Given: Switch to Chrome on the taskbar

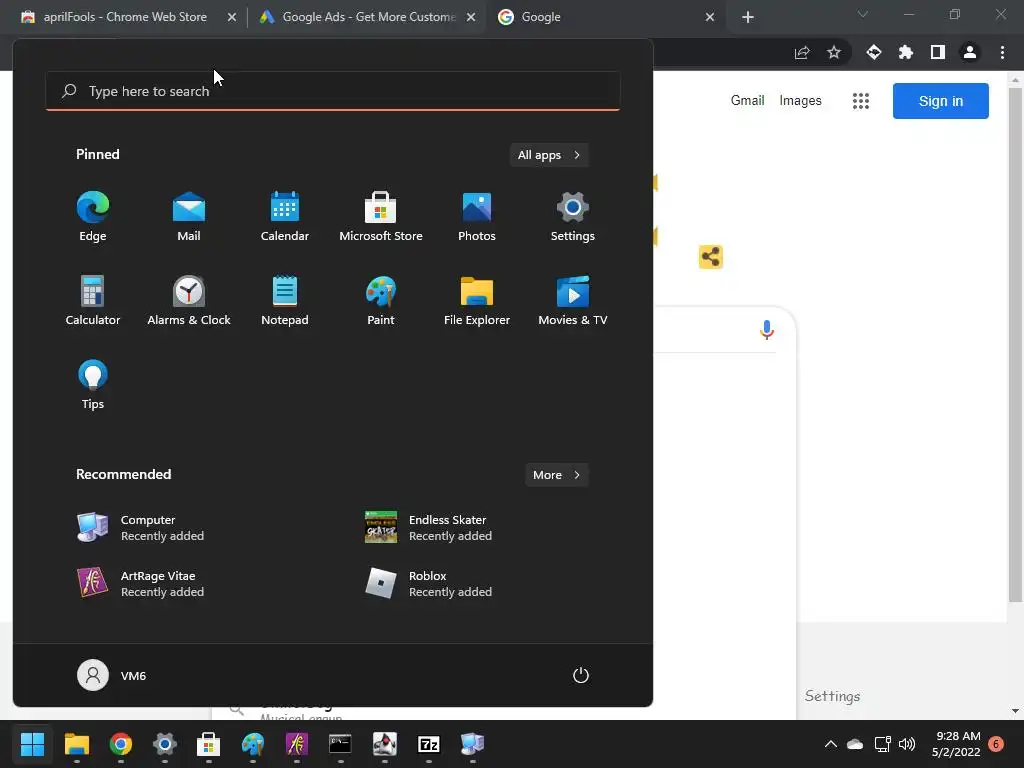Looking at the screenshot, I should (121, 744).
